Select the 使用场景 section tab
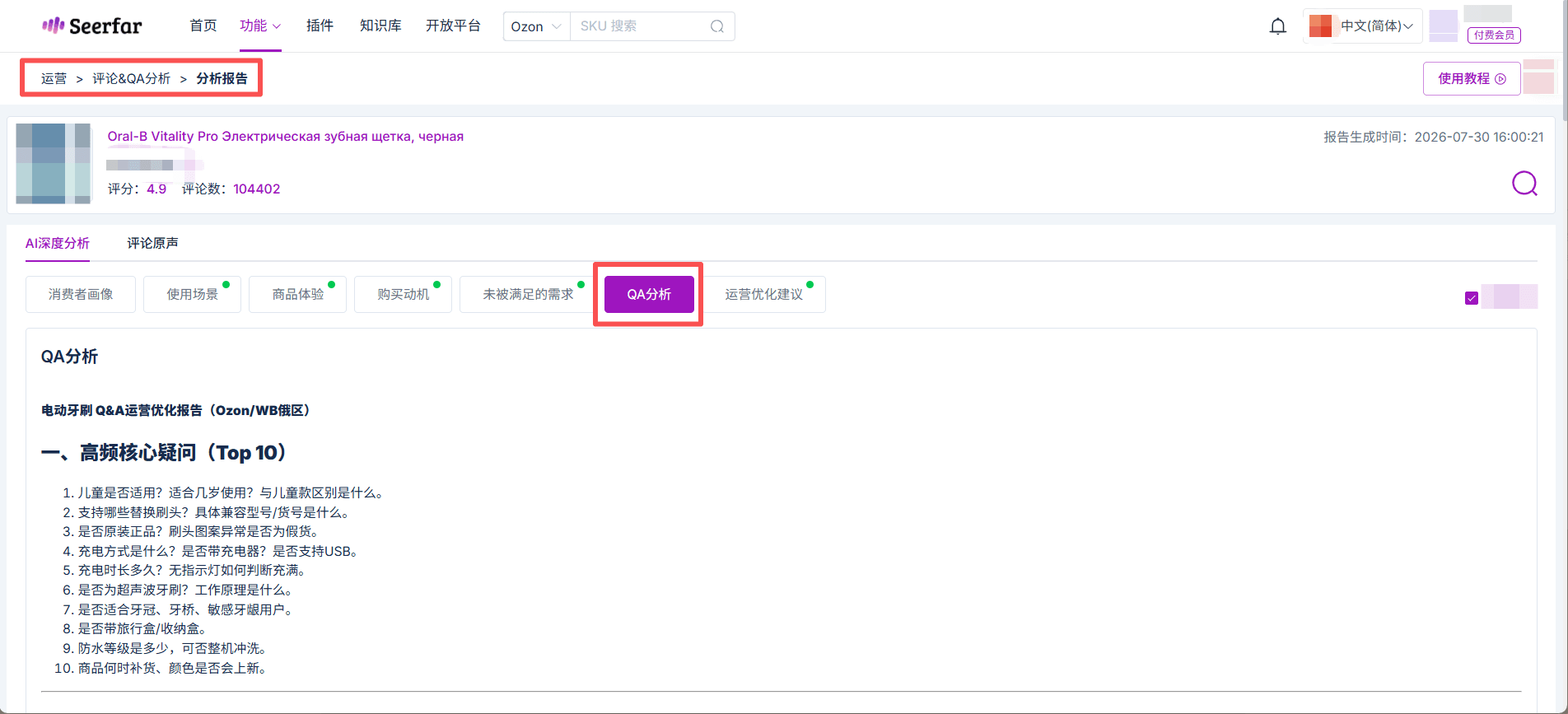The width and height of the screenshot is (1568, 714). click(x=192, y=295)
